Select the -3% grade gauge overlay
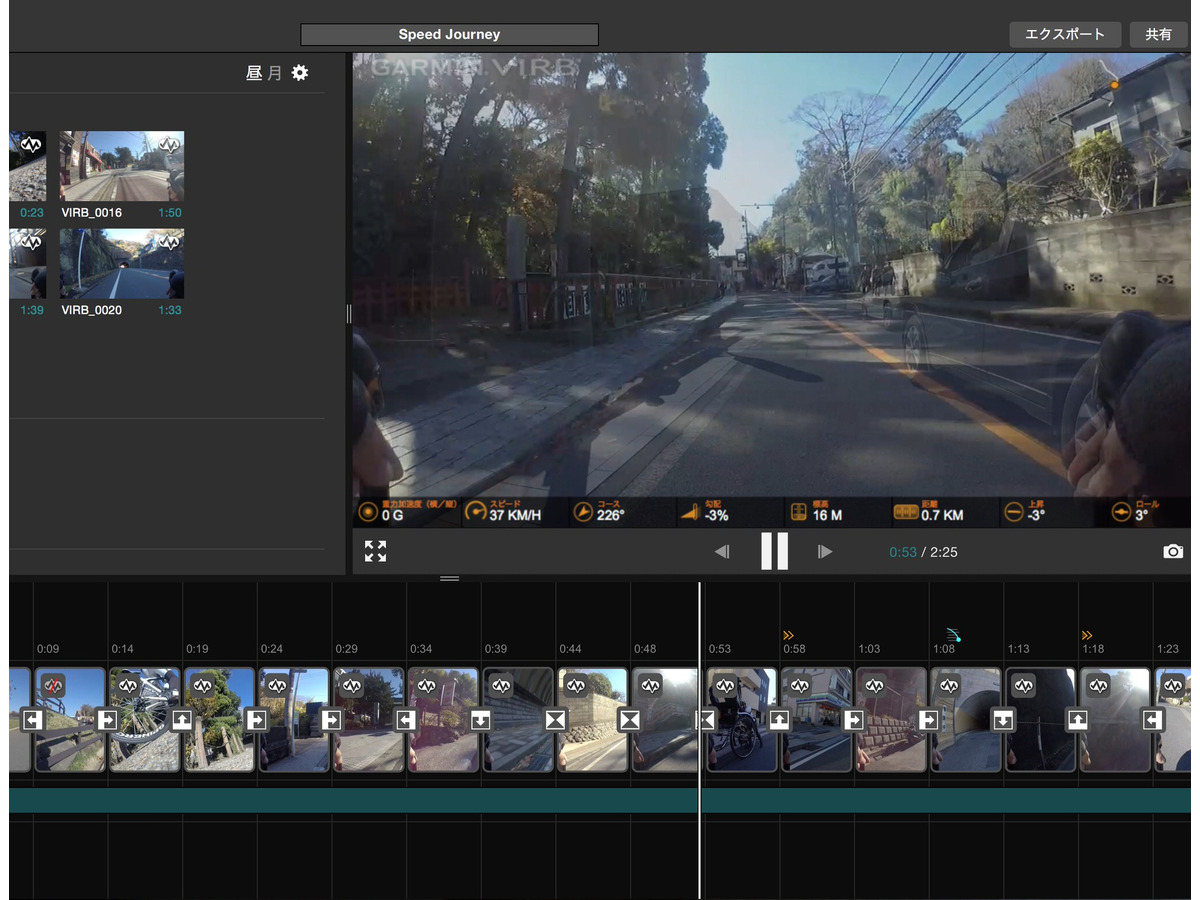The width and height of the screenshot is (1200, 900). pos(704,512)
